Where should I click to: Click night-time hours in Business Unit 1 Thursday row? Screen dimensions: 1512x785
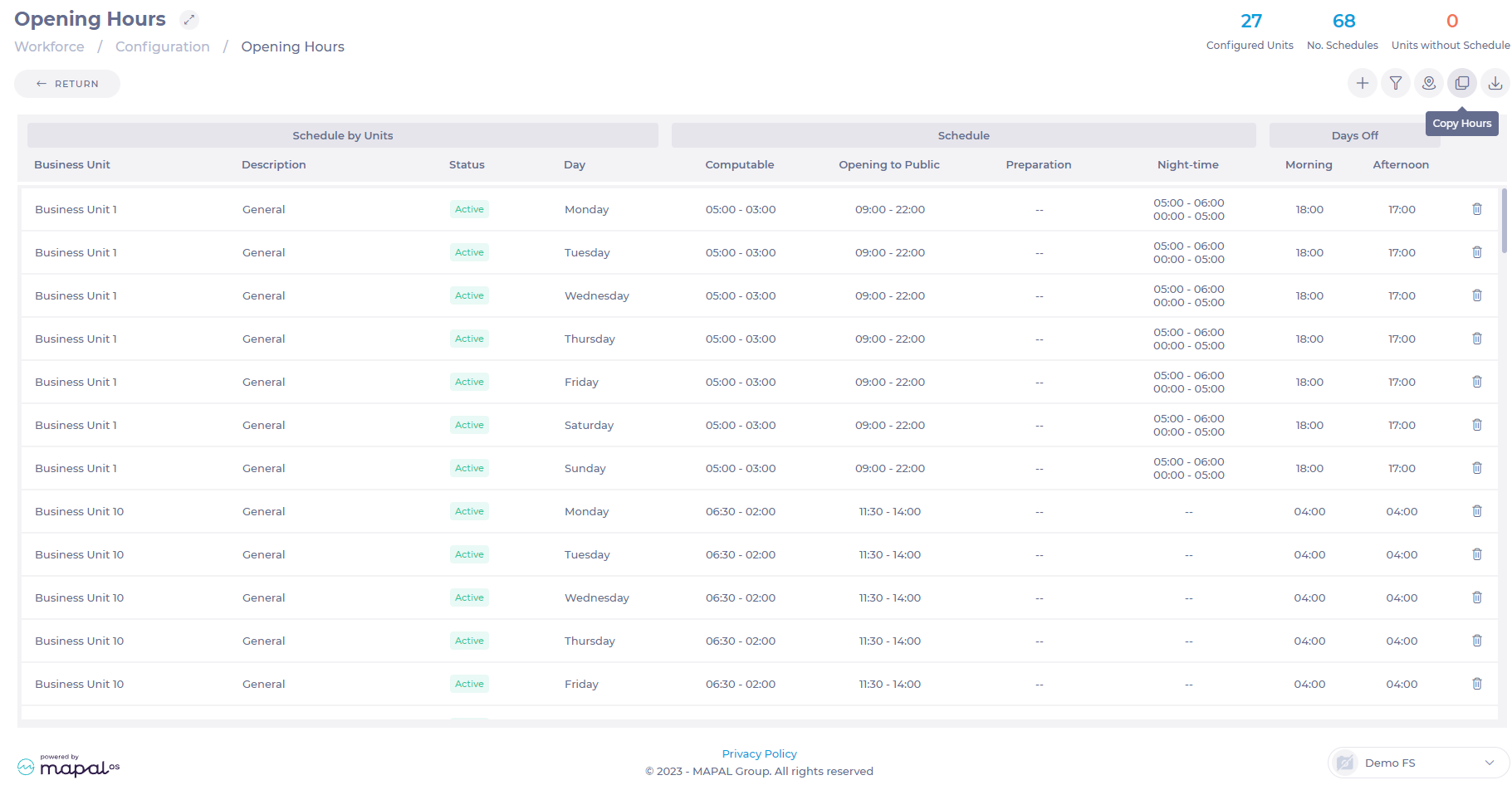coord(1189,339)
